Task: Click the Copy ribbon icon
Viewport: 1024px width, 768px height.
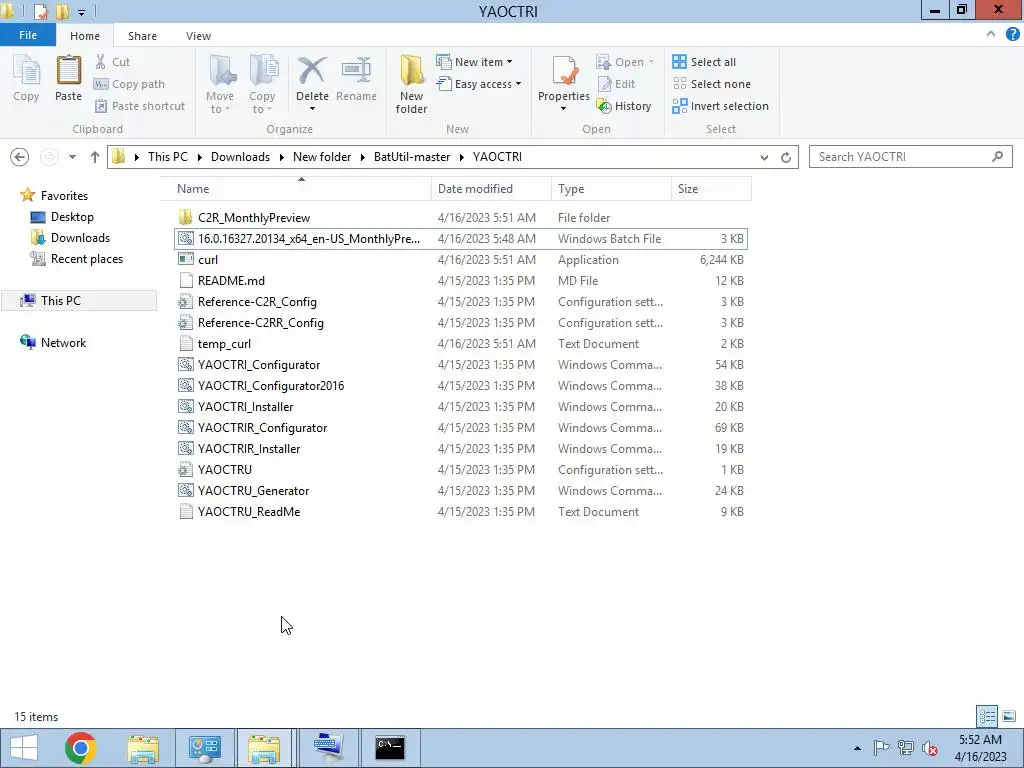Action: point(26,78)
